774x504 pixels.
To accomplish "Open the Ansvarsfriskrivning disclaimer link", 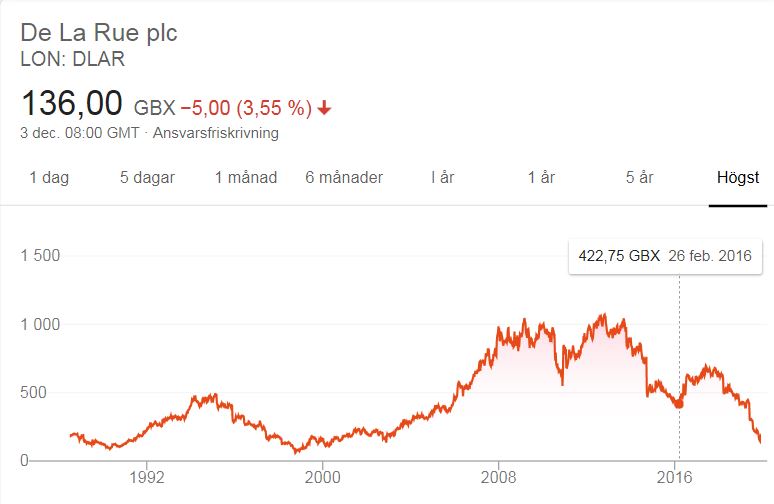I will (x=216, y=133).
